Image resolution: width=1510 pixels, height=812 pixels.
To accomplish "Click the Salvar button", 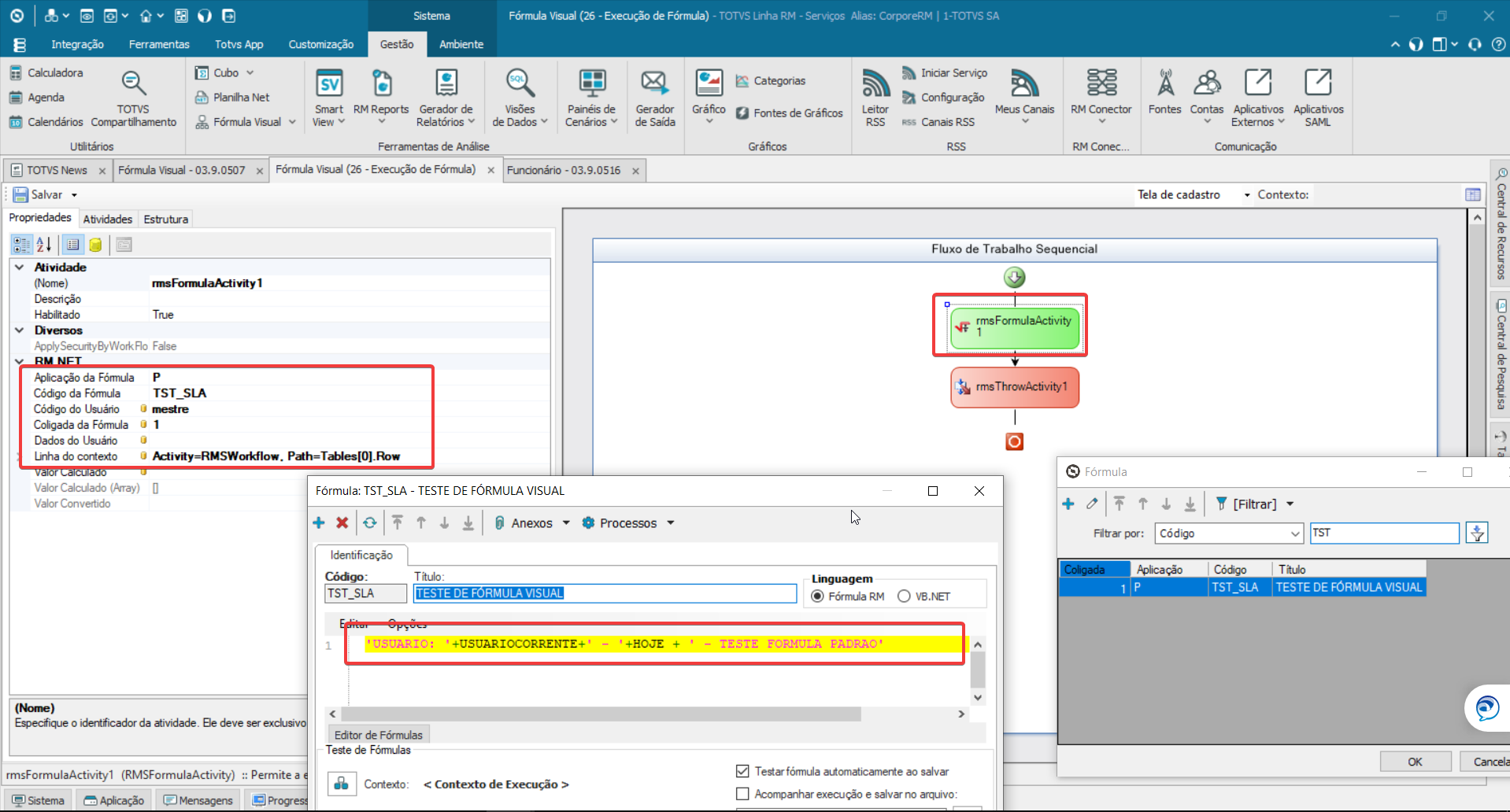I will click(x=38, y=195).
